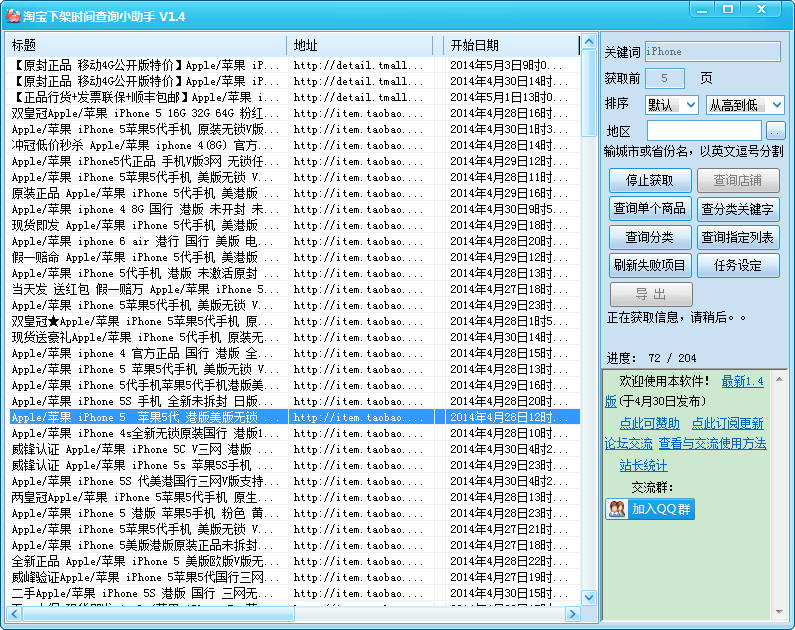Click date cell 2014年5月3日9时0
This screenshot has height=630, width=795.
click(x=505, y=65)
